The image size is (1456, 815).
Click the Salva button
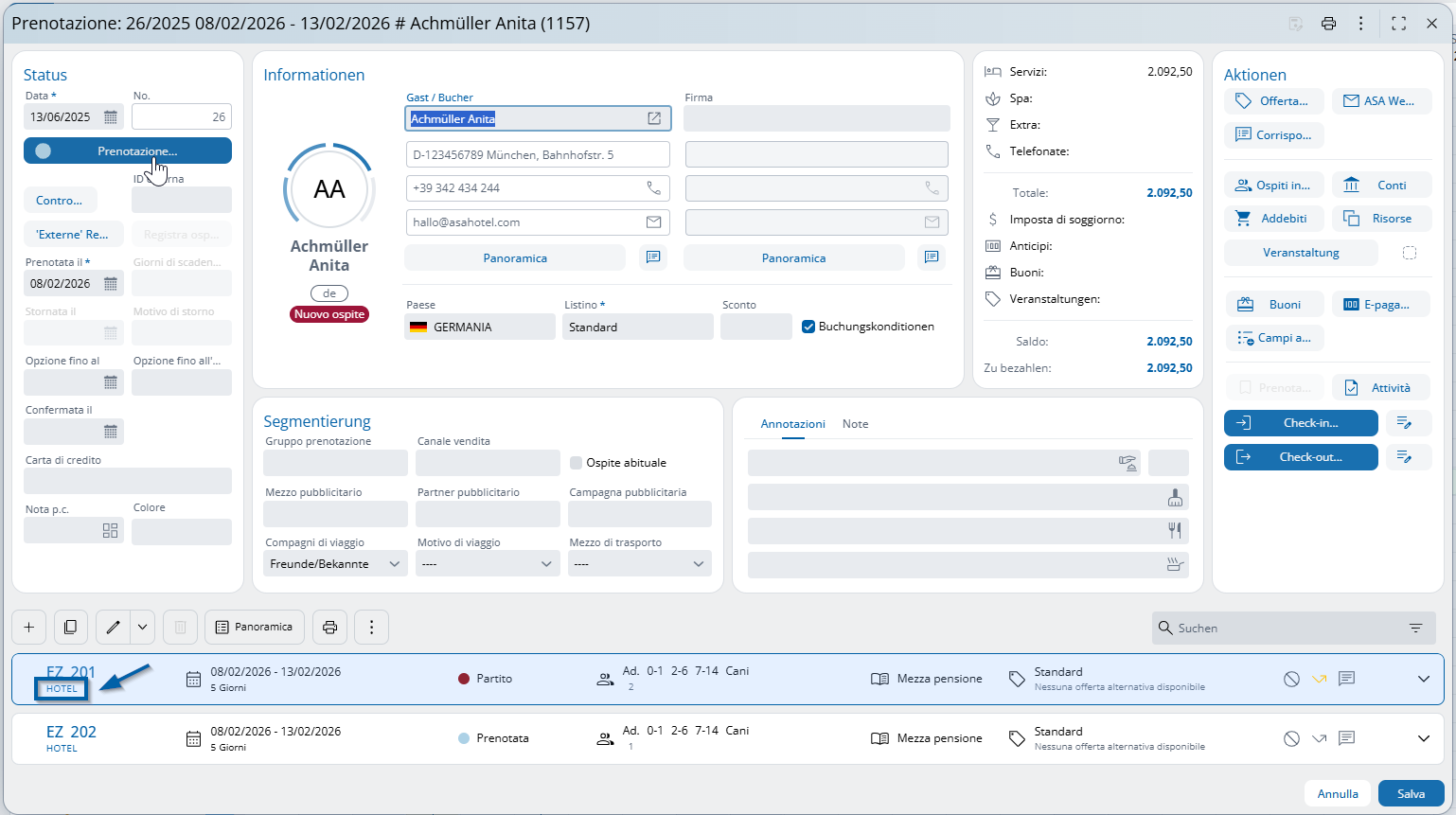(1410, 793)
